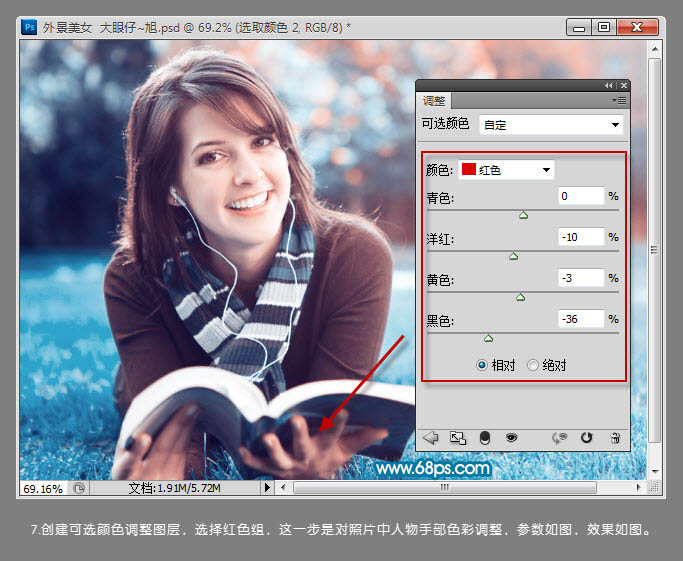This screenshot has height=561, width=683.
Task: Click the clip to layer circle icon
Action: (x=484, y=438)
